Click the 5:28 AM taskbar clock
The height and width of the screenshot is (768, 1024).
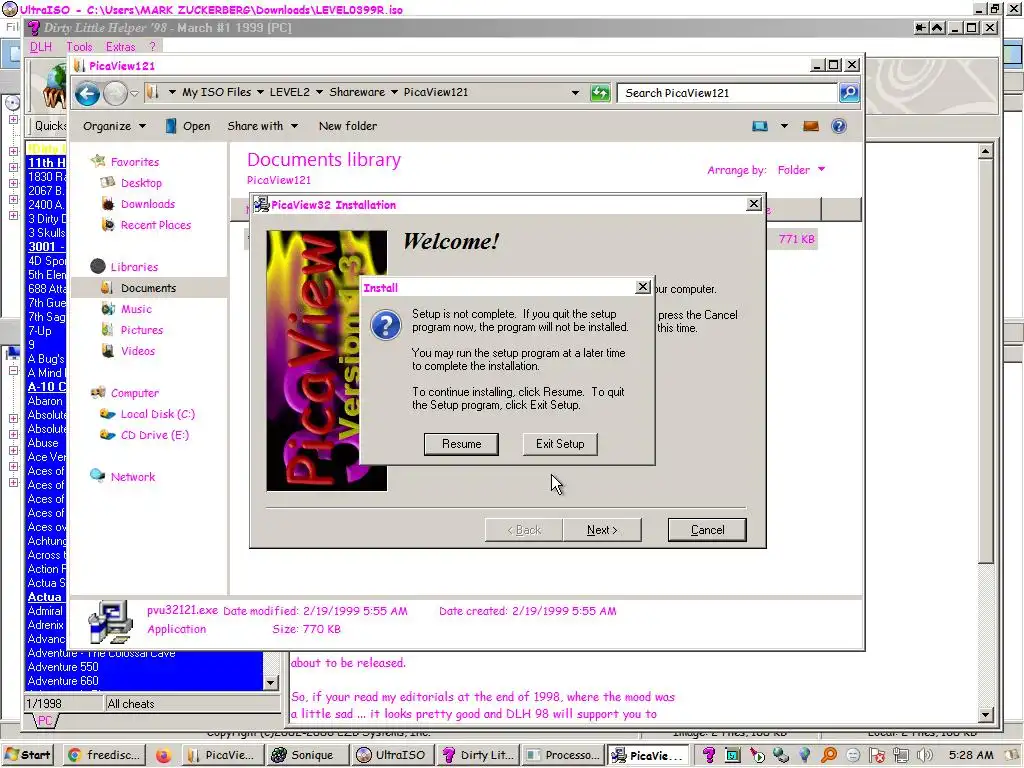pyautogui.click(x=970, y=755)
